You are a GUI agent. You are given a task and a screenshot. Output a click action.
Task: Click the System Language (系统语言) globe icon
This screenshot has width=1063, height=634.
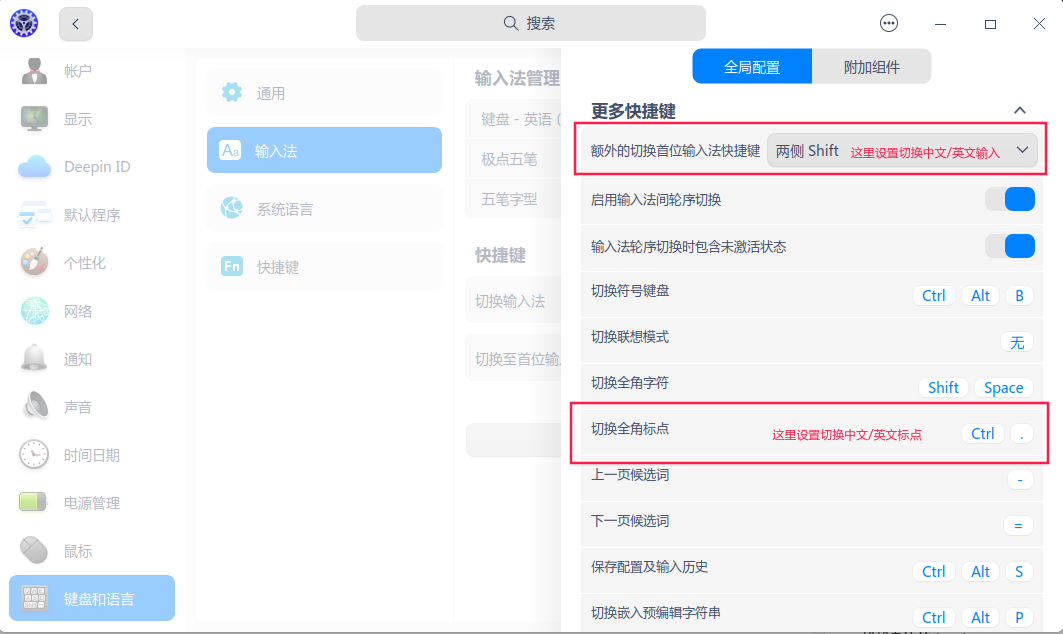232,207
